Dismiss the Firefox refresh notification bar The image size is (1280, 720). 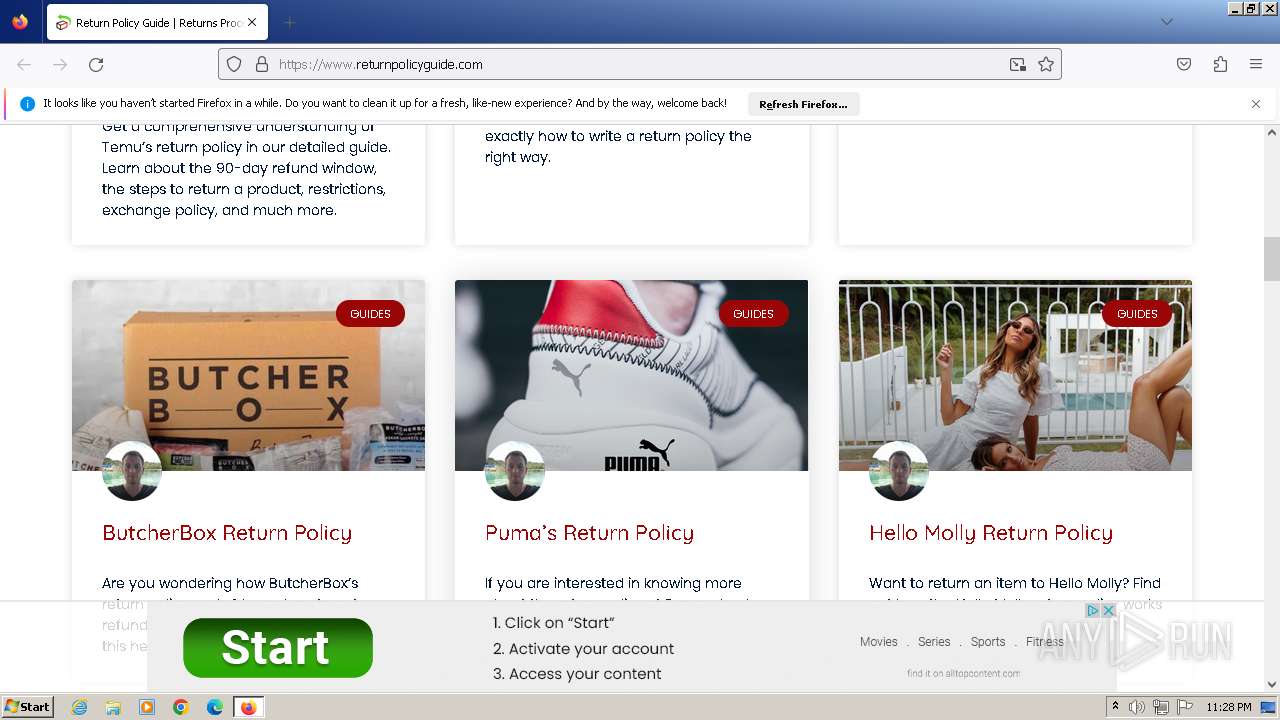[1256, 104]
